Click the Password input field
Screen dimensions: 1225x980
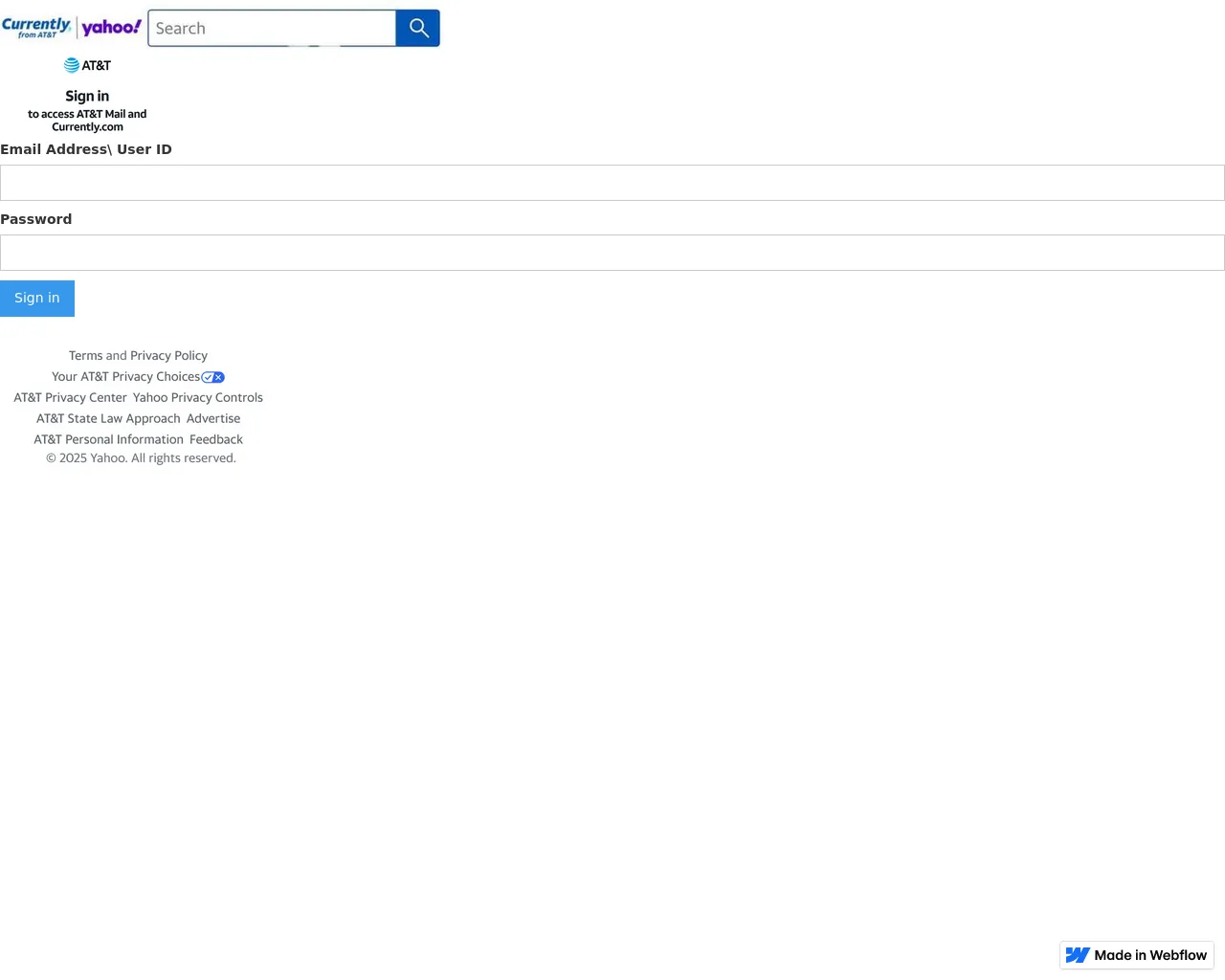(612, 253)
